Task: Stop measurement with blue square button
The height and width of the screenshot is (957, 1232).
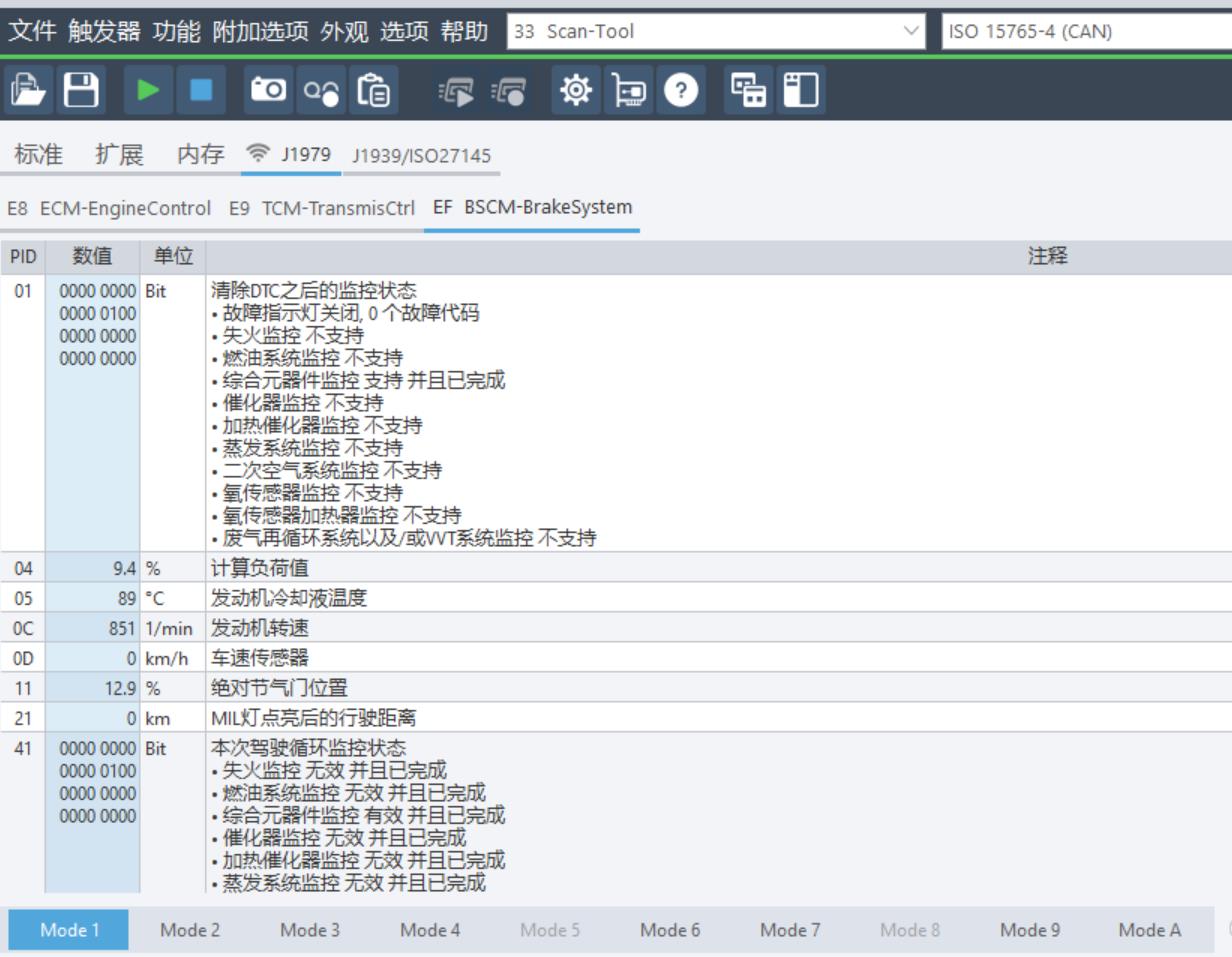Action: [201, 91]
